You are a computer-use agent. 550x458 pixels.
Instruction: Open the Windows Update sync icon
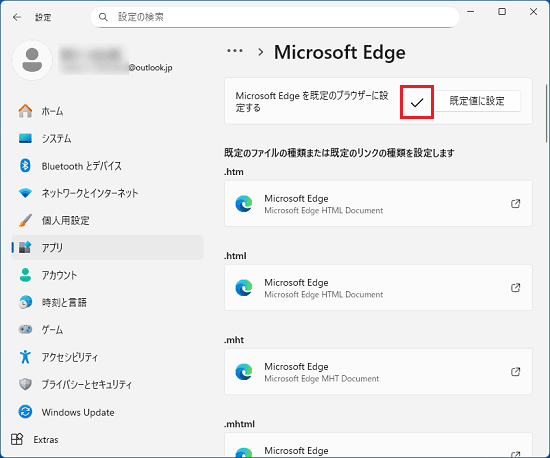coord(25,411)
